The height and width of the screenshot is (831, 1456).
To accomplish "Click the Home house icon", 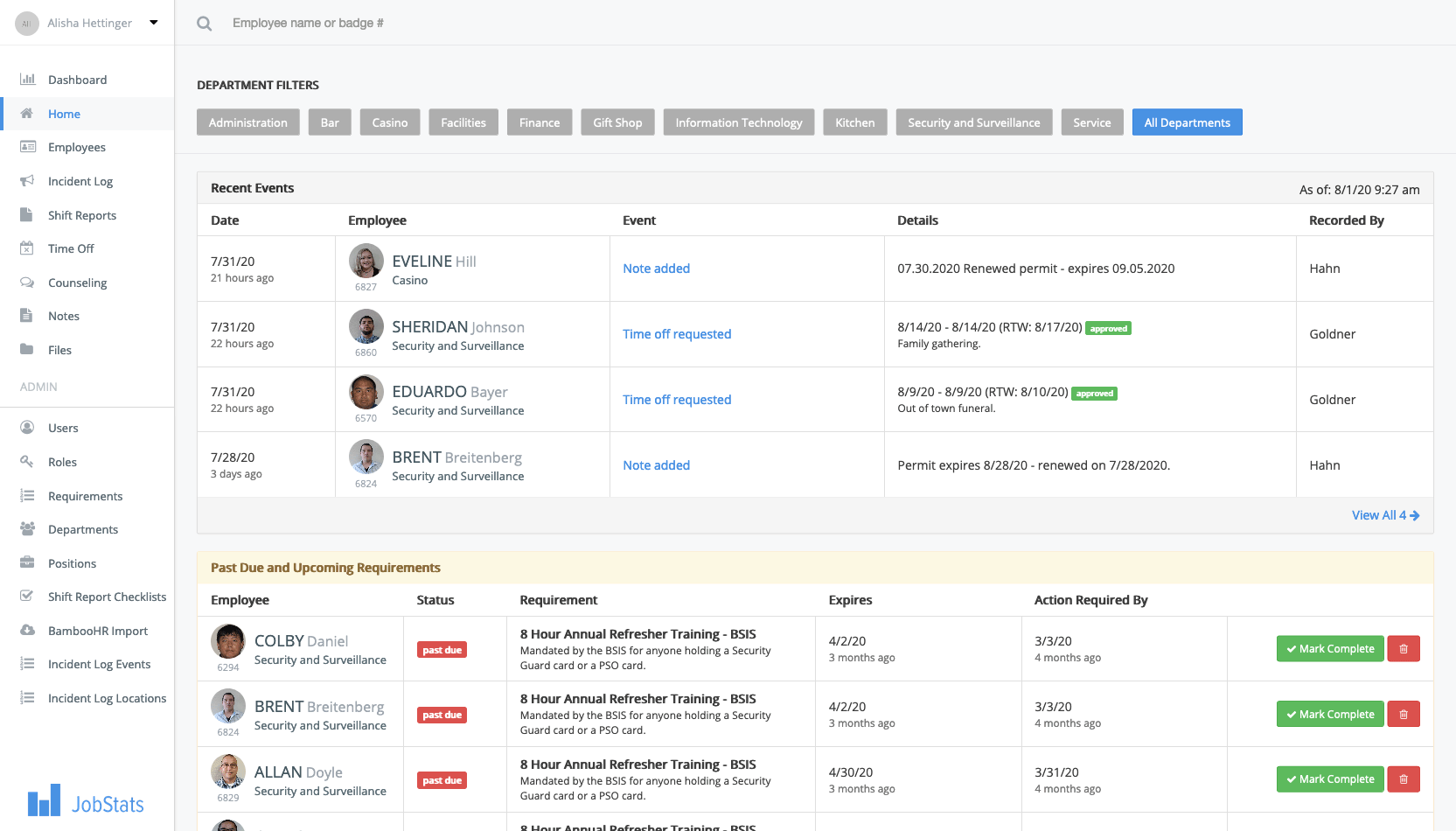I will click(27, 114).
